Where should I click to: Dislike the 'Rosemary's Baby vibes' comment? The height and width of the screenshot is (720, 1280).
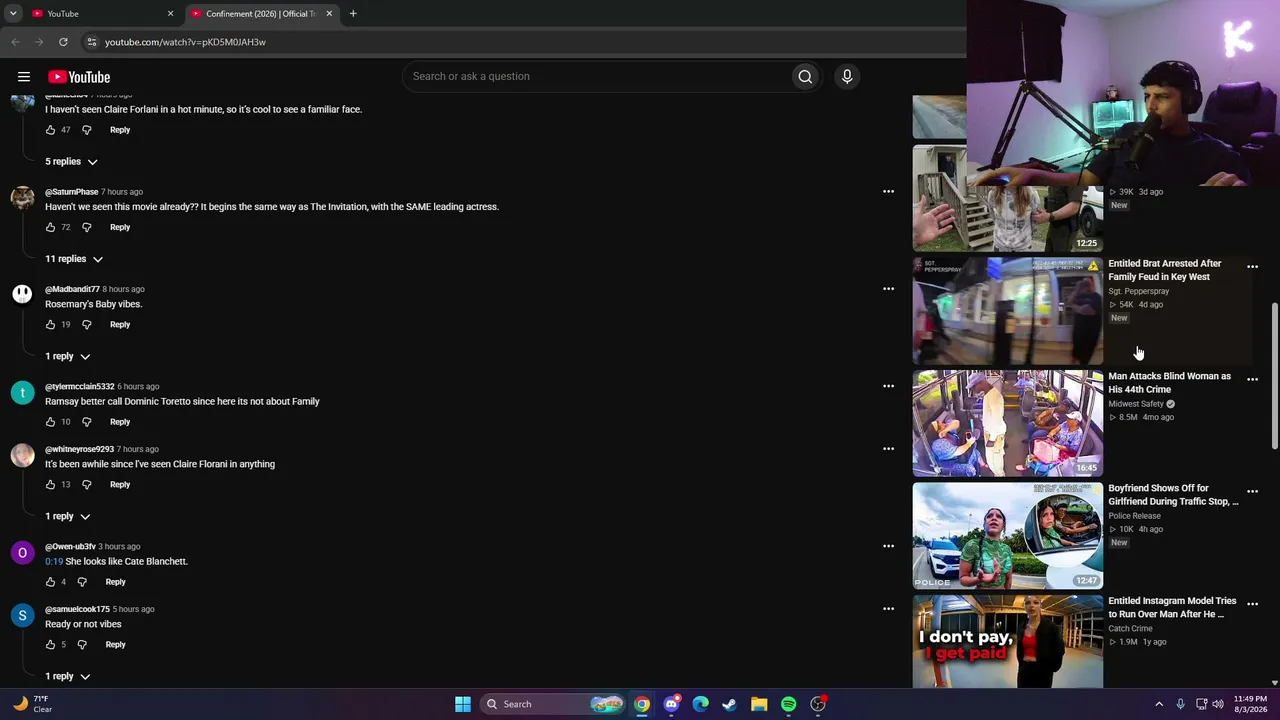click(87, 324)
